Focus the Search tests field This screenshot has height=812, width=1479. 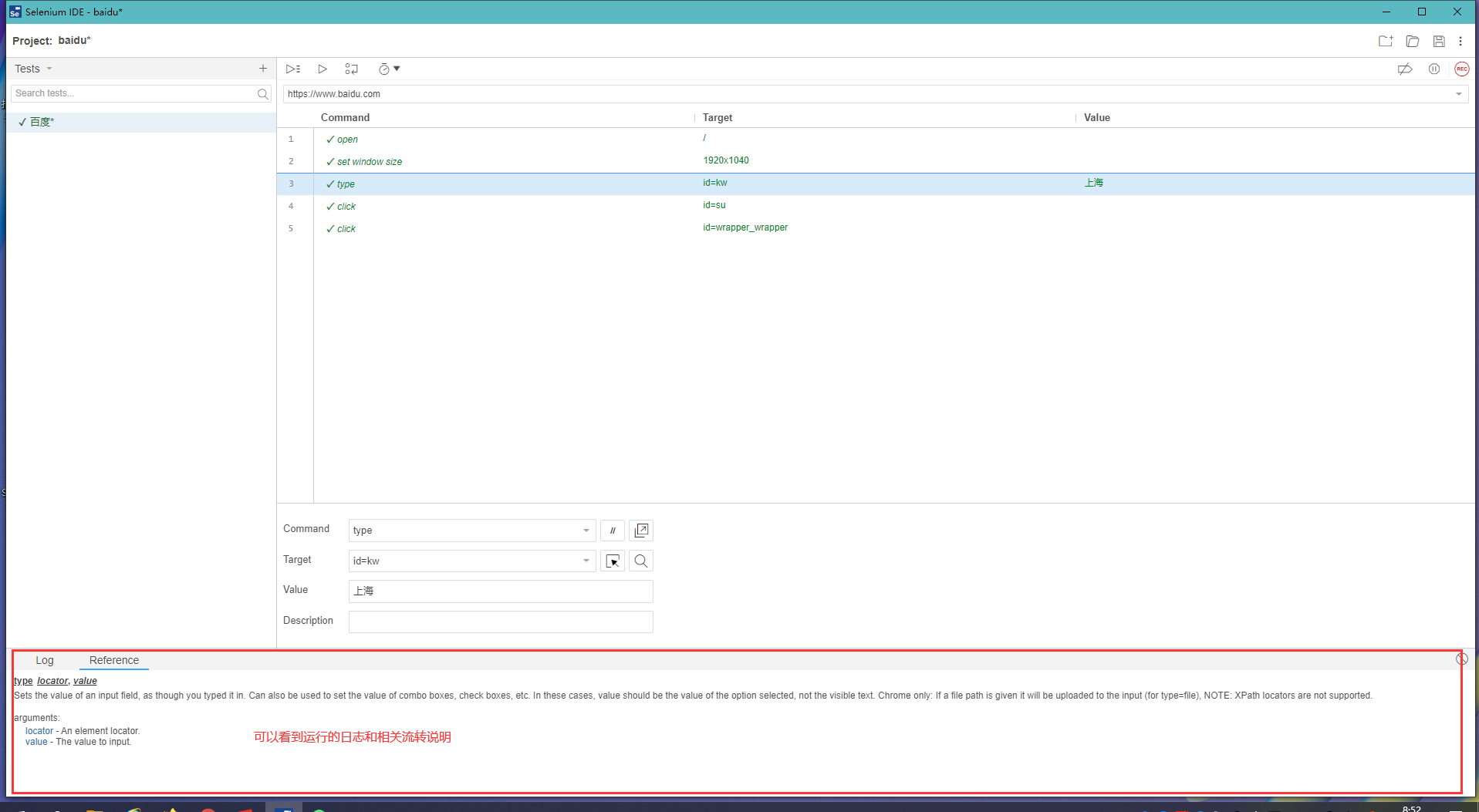tap(134, 93)
